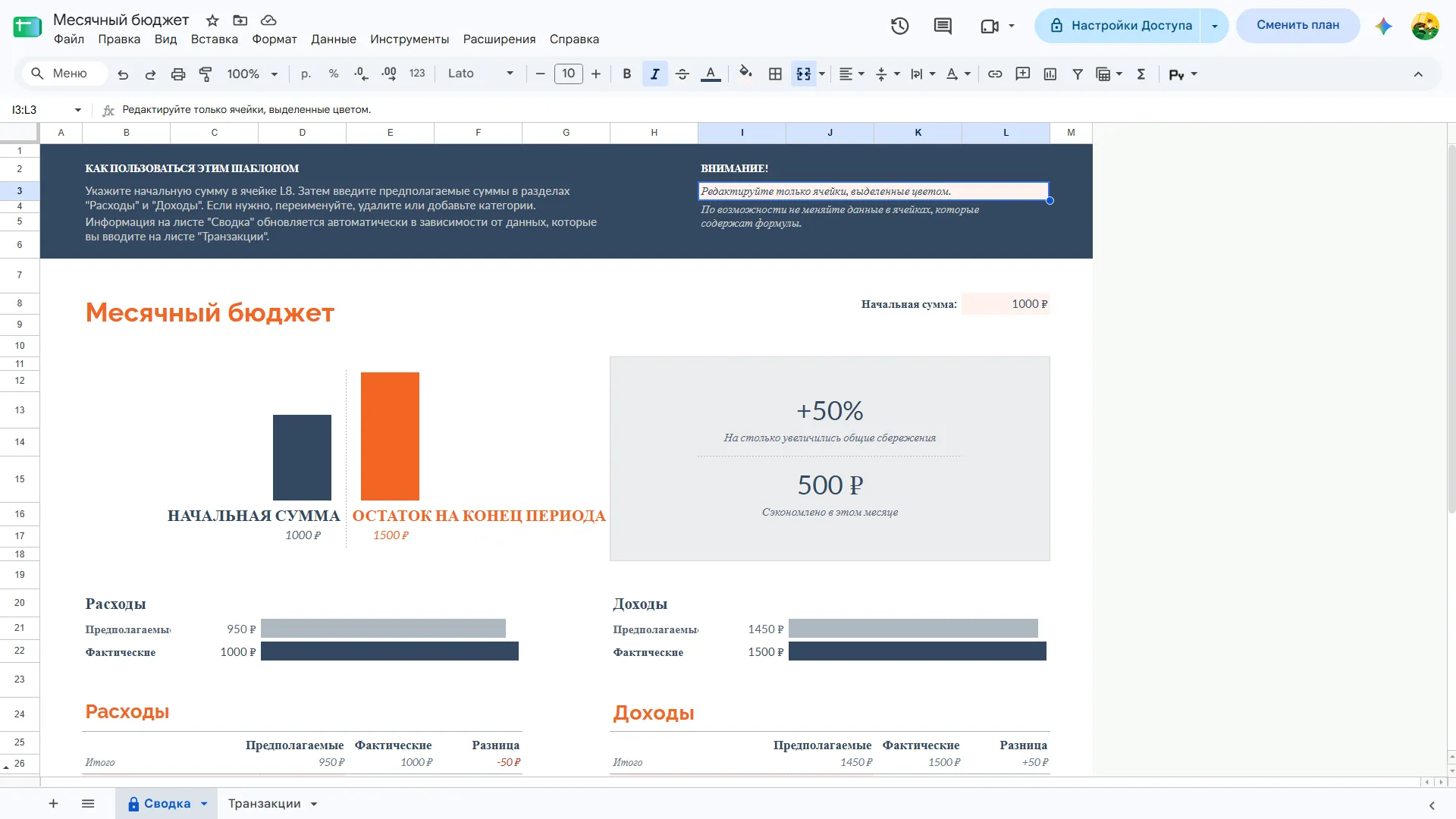Toggle the merge cells button
The height and width of the screenshot is (819, 1456).
tap(803, 74)
